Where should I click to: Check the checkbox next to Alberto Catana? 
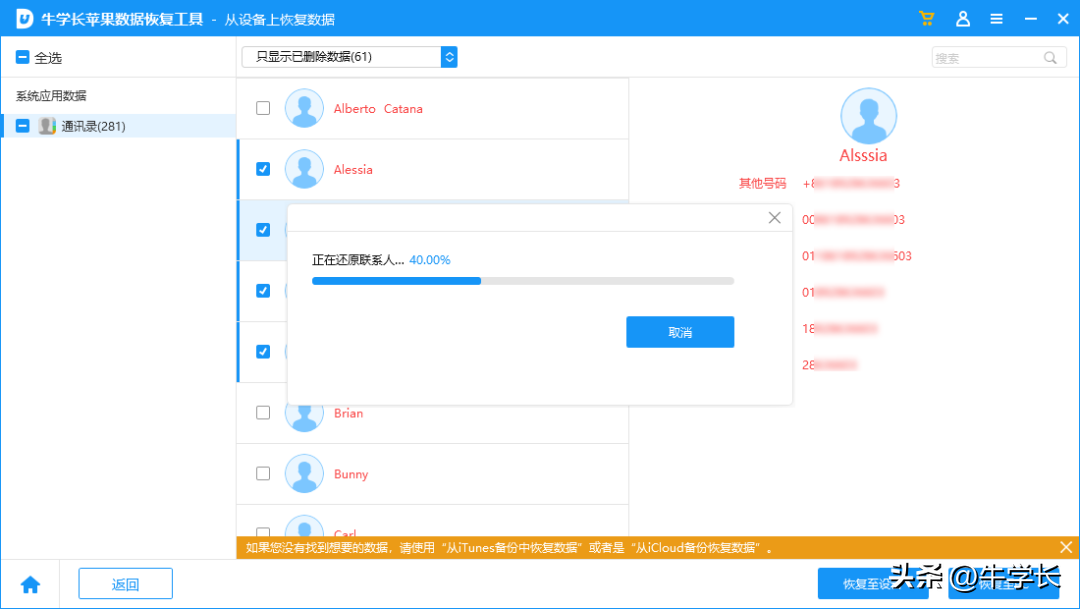click(262, 108)
